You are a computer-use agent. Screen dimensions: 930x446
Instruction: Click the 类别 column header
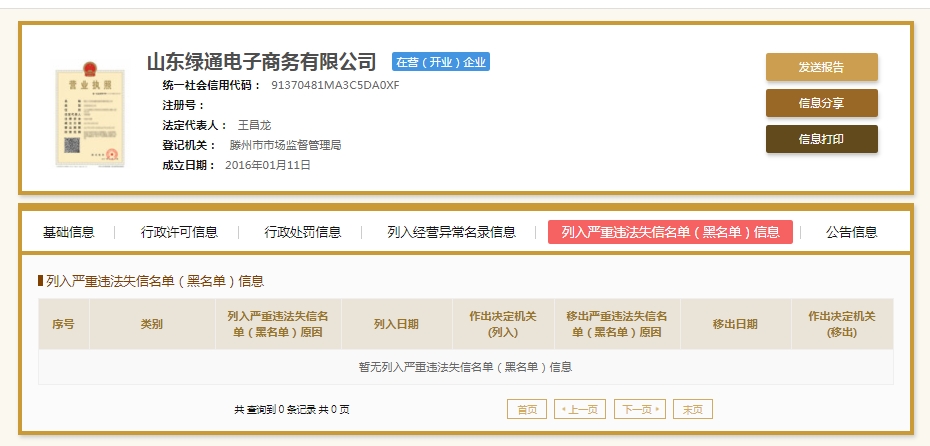pos(152,324)
